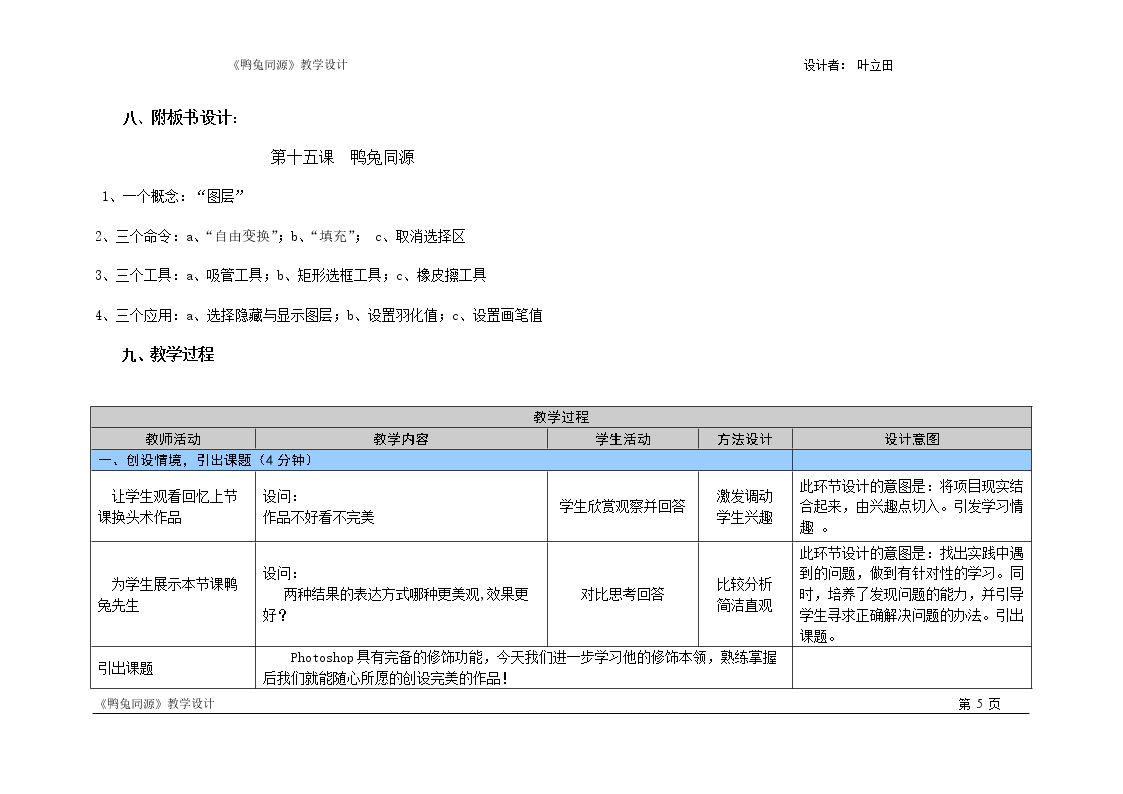Select heading 八、附板书设计
Screen dimensions: 1123x794
[180, 118]
